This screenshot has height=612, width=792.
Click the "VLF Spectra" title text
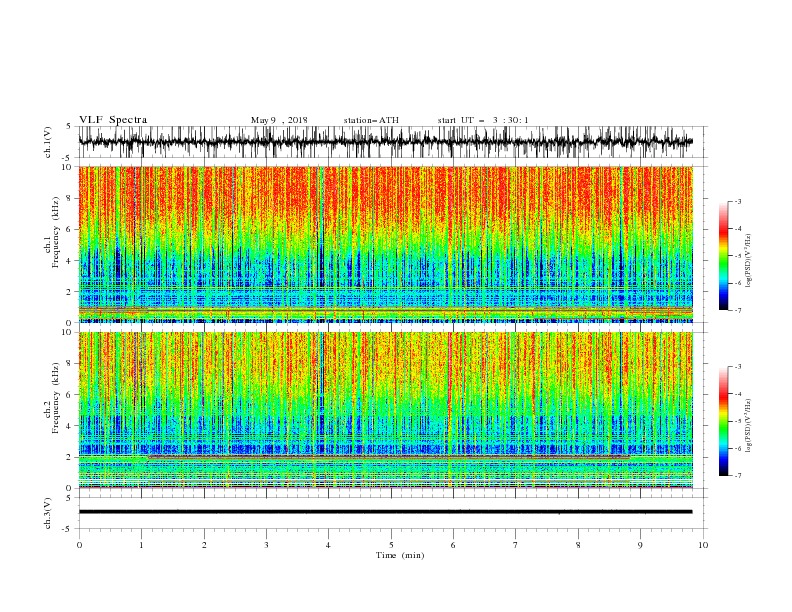pos(113,120)
